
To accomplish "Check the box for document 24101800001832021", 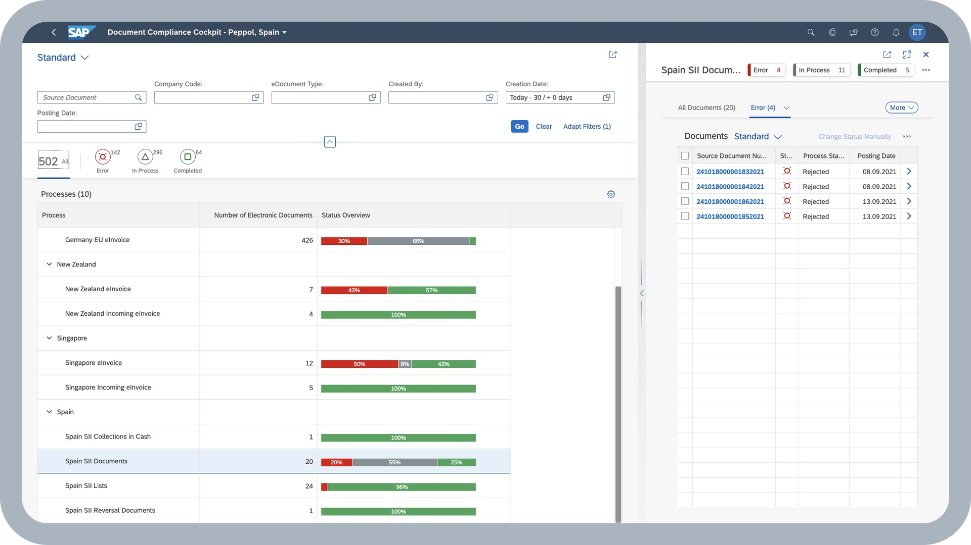I will click(x=684, y=171).
